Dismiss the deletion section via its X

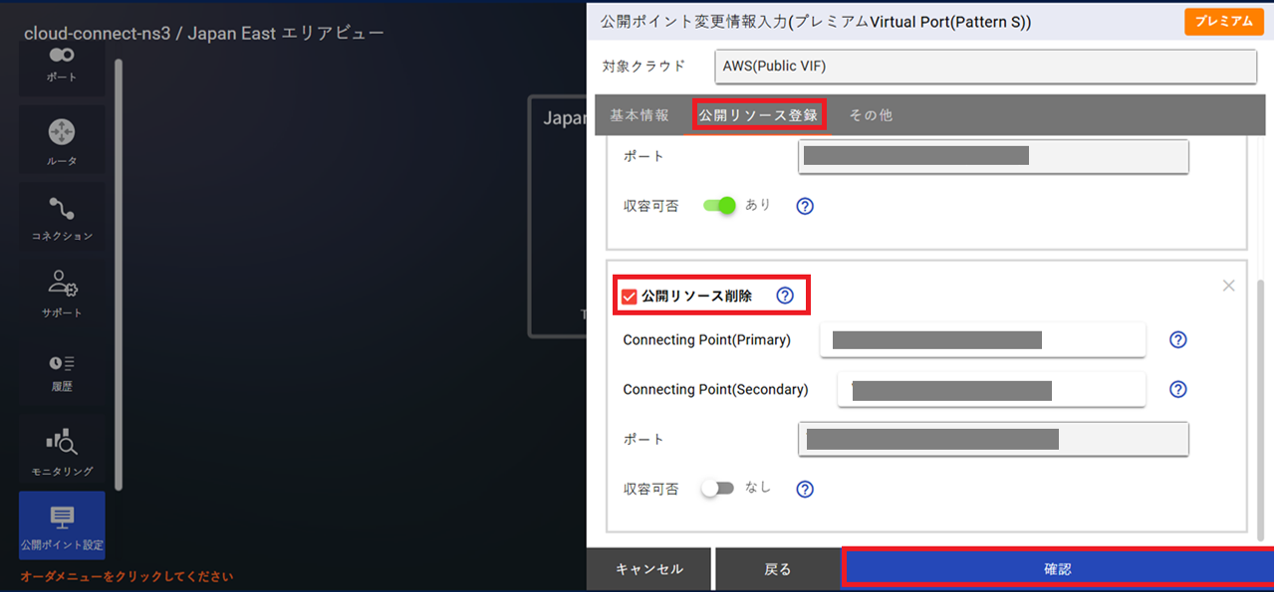1229,285
